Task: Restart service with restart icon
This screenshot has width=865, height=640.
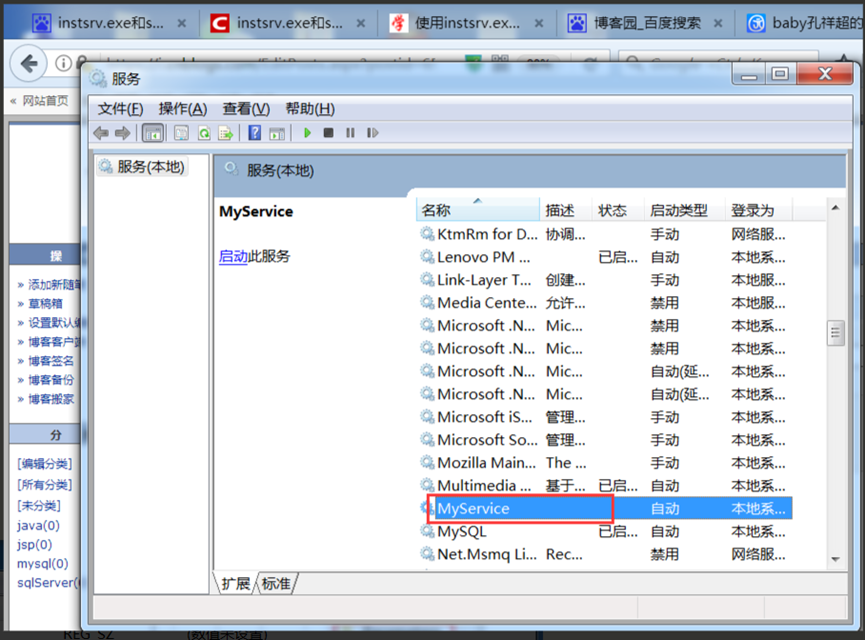Action: point(372,133)
